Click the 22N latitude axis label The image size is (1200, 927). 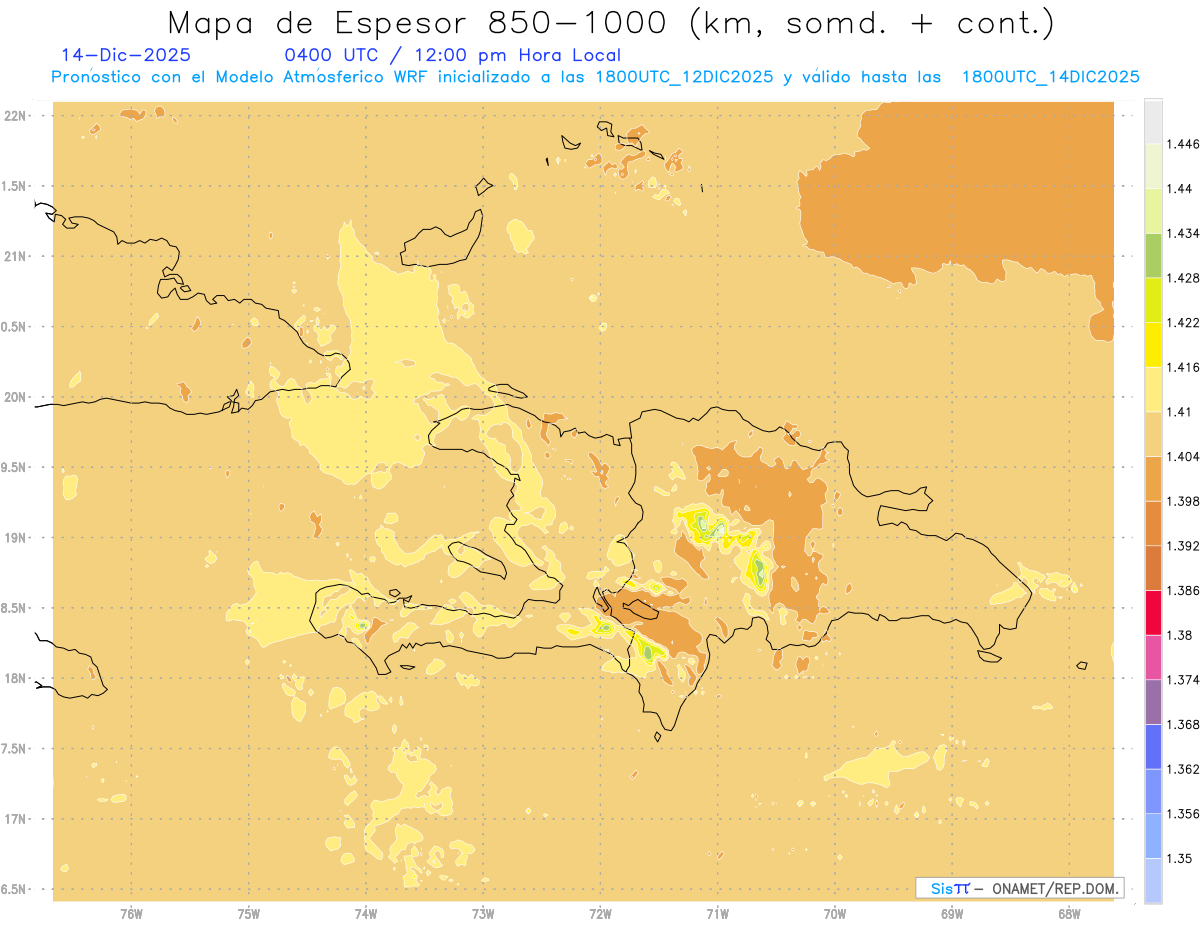point(15,115)
